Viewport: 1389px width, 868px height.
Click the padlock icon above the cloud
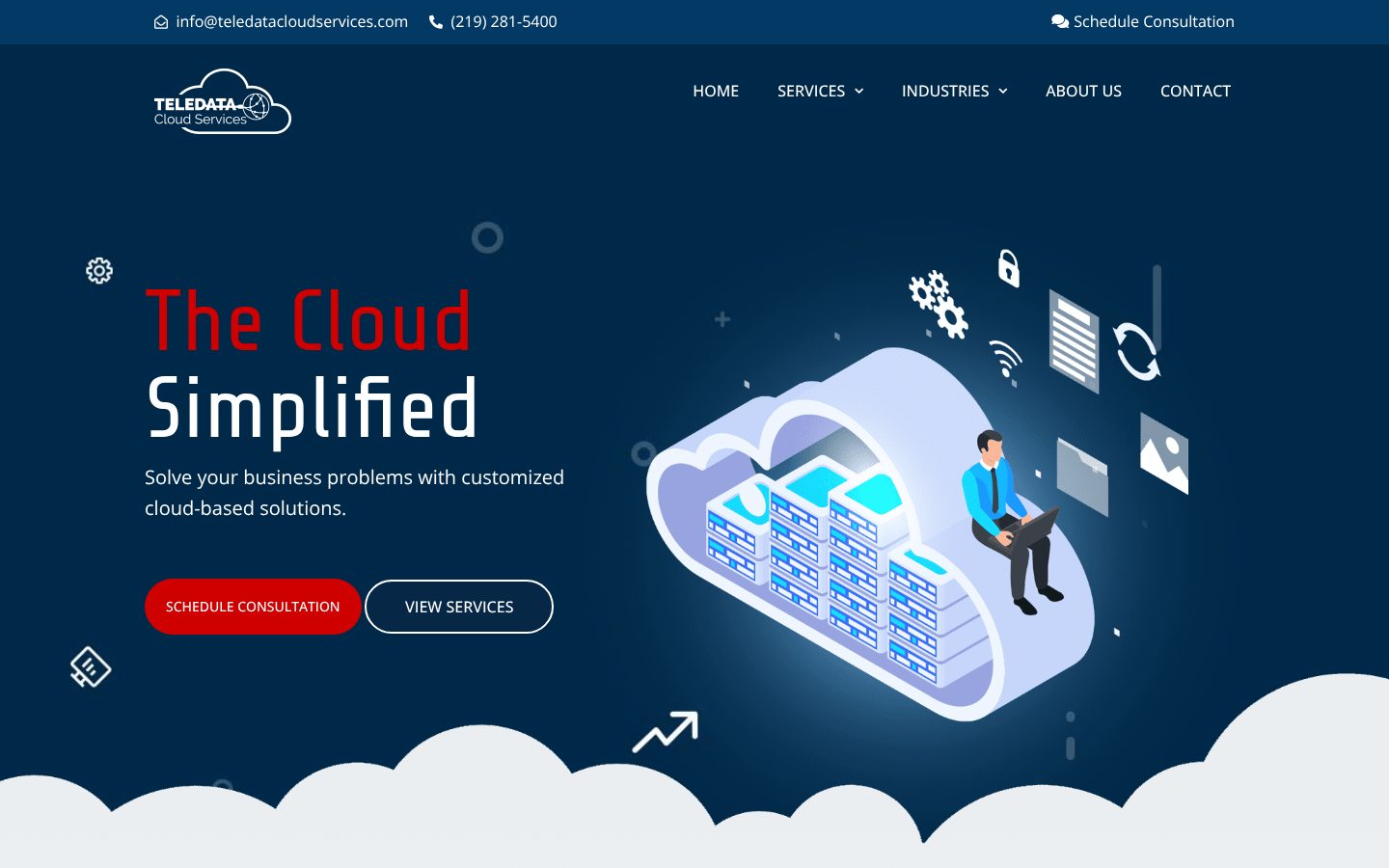click(1009, 268)
